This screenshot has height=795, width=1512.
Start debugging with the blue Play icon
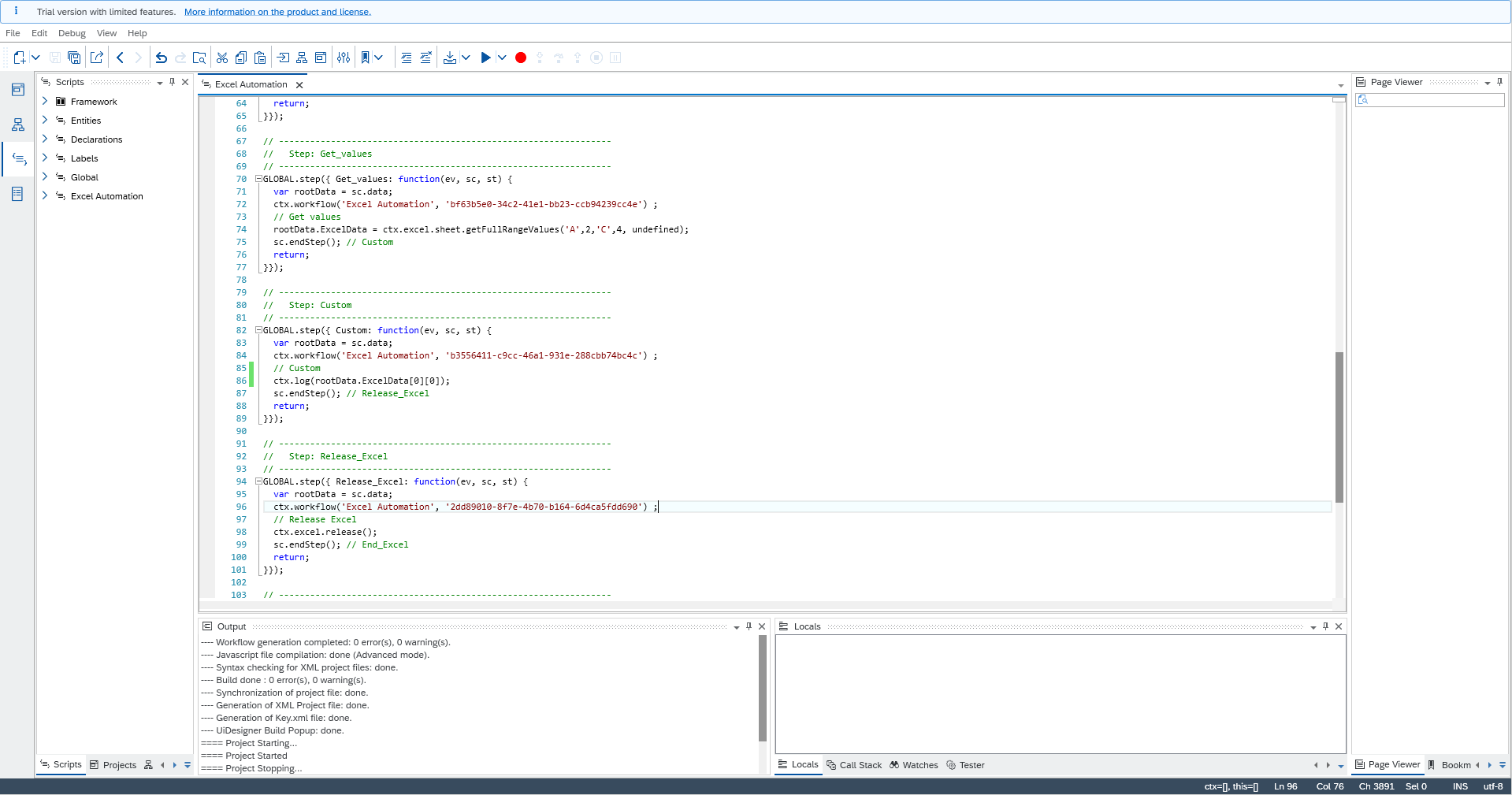tap(485, 58)
